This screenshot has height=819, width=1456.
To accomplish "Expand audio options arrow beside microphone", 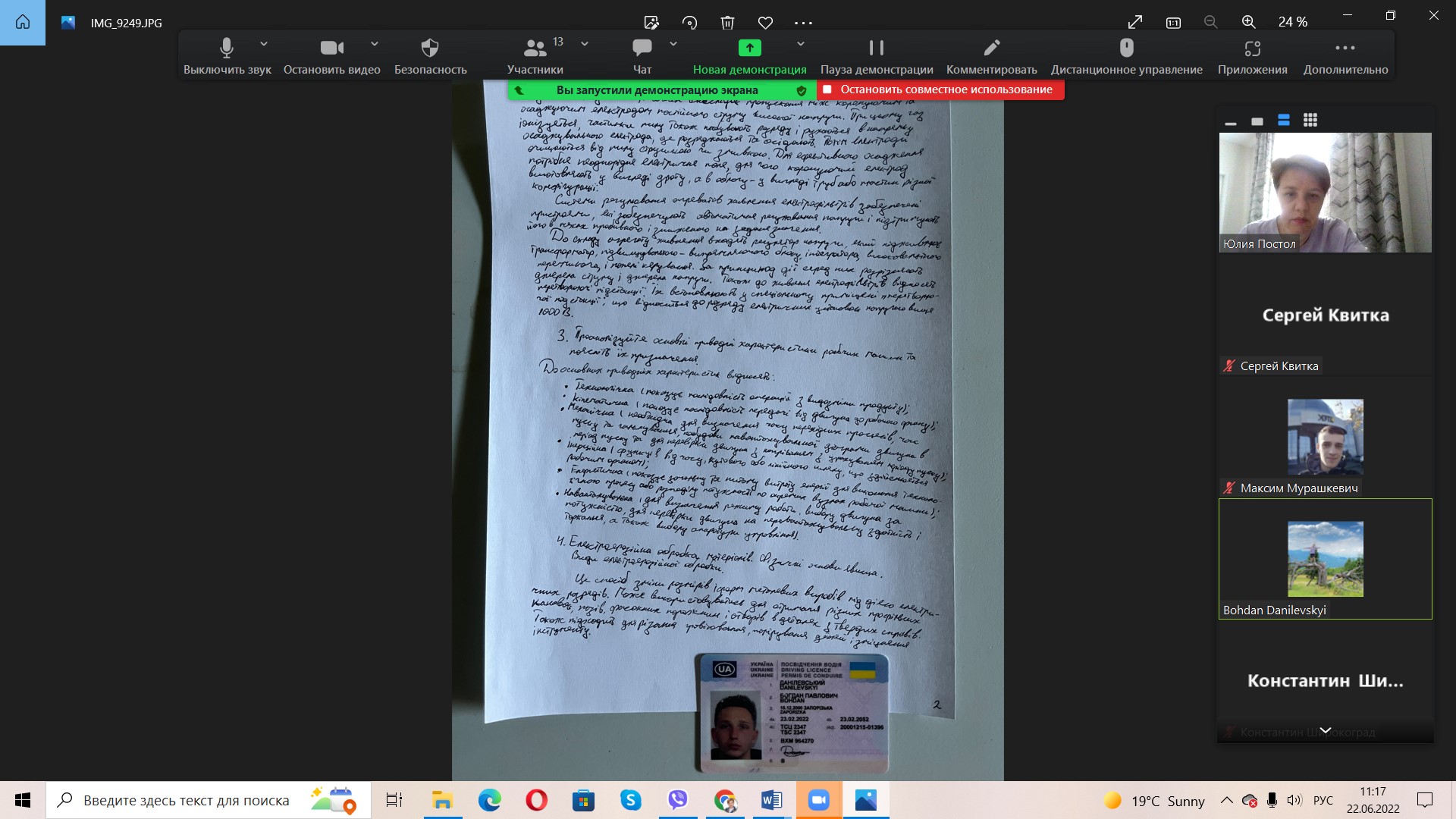I will click(263, 44).
